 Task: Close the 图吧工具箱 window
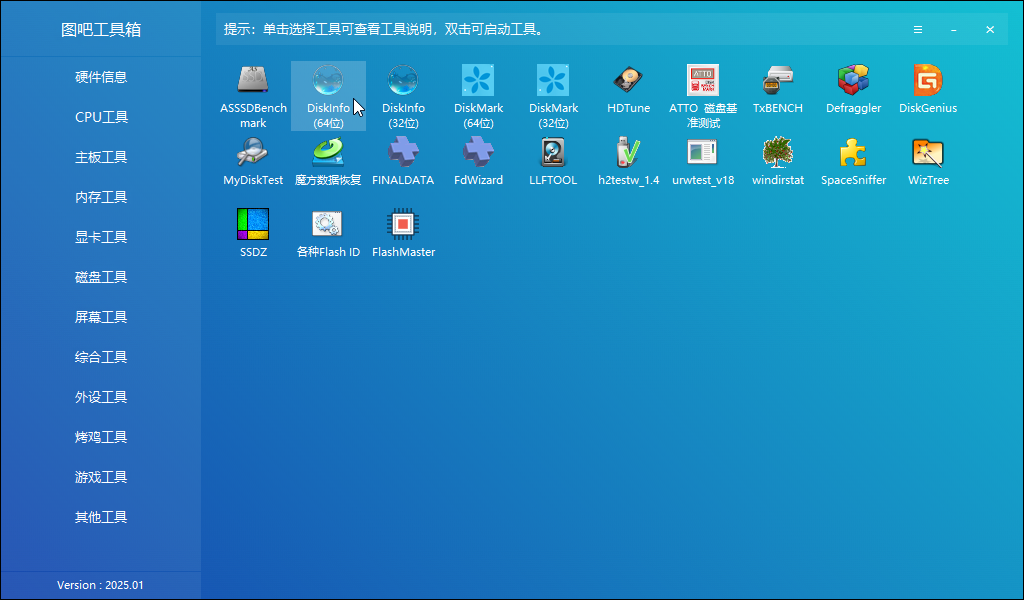pos(990,29)
